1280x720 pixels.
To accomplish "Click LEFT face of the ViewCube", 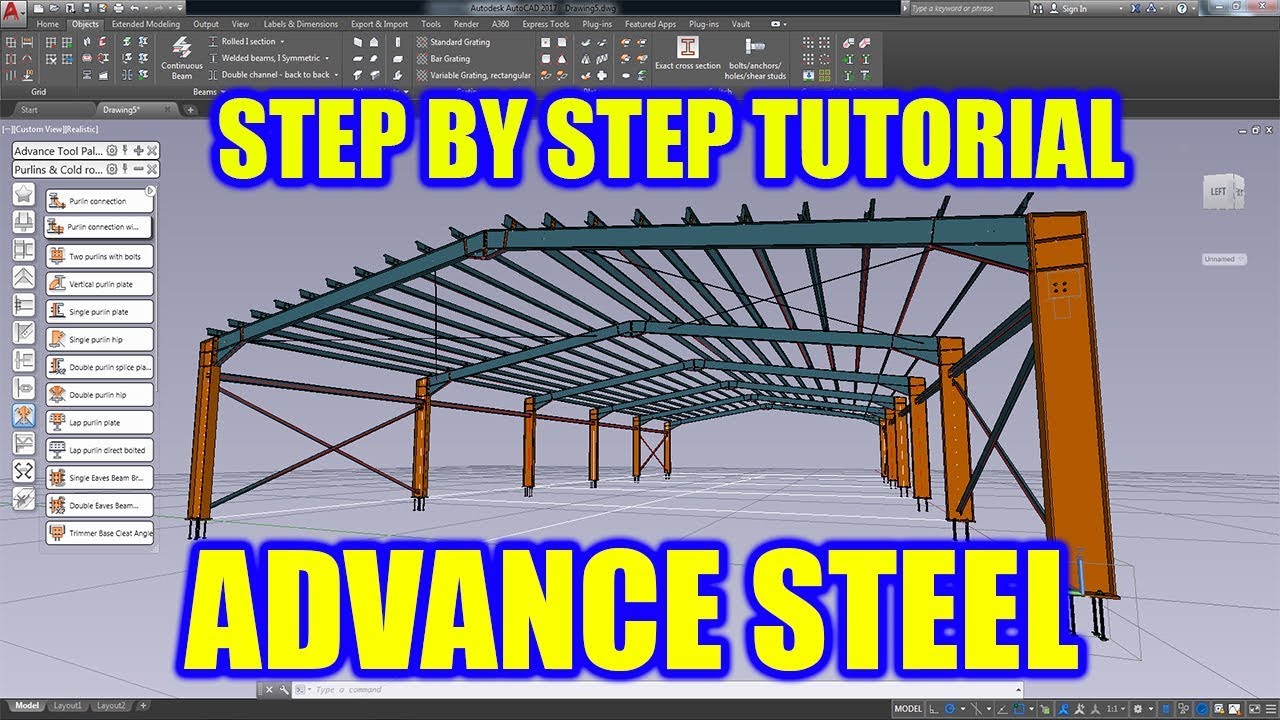I will [1219, 192].
